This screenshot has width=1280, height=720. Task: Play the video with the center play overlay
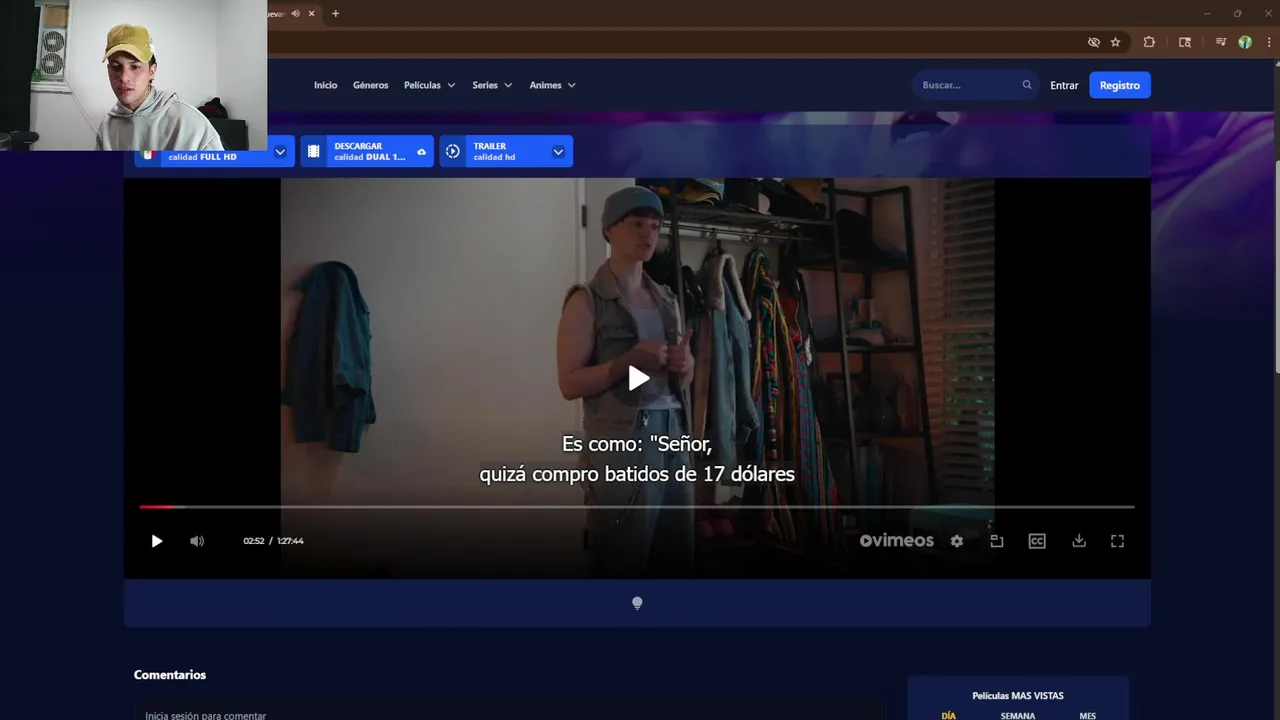tap(639, 378)
